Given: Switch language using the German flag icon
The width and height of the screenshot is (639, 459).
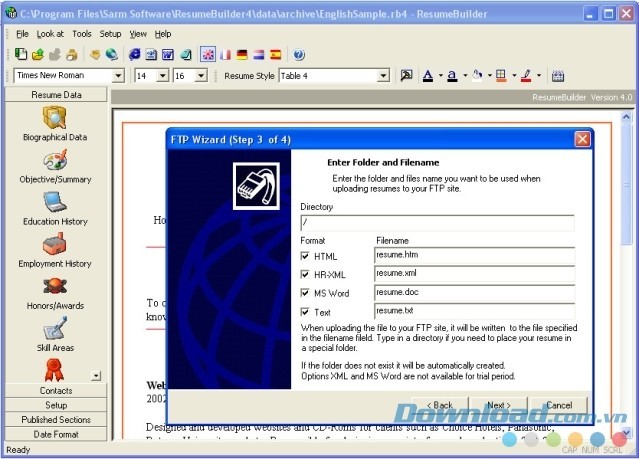Looking at the screenshot, I should point(242,54).
